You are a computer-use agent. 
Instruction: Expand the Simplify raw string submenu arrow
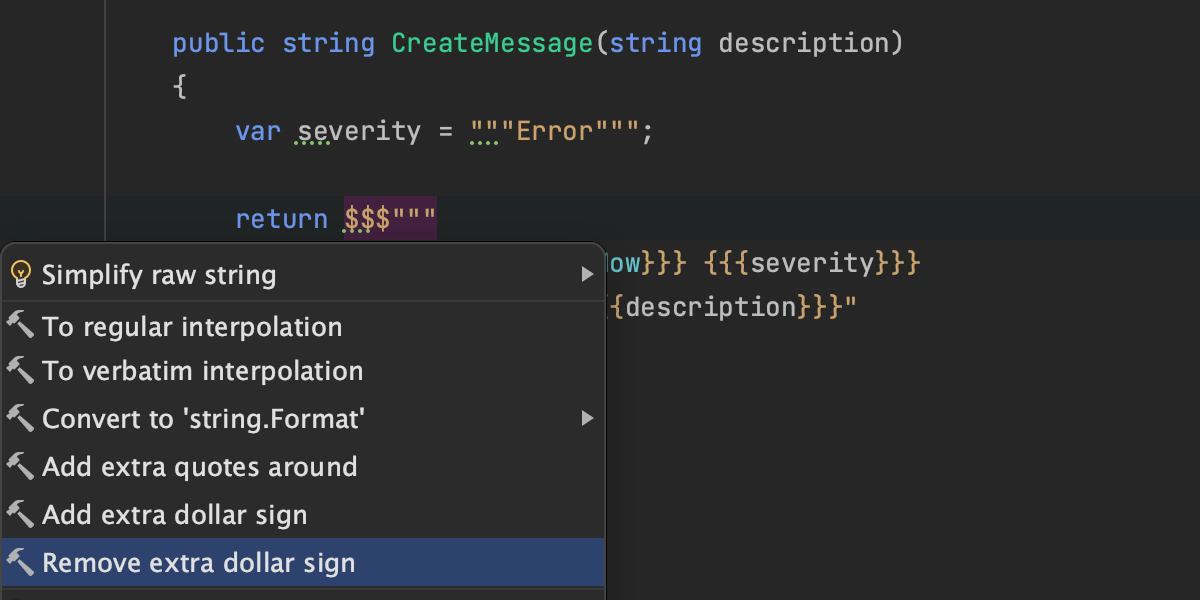coord(588,274)
